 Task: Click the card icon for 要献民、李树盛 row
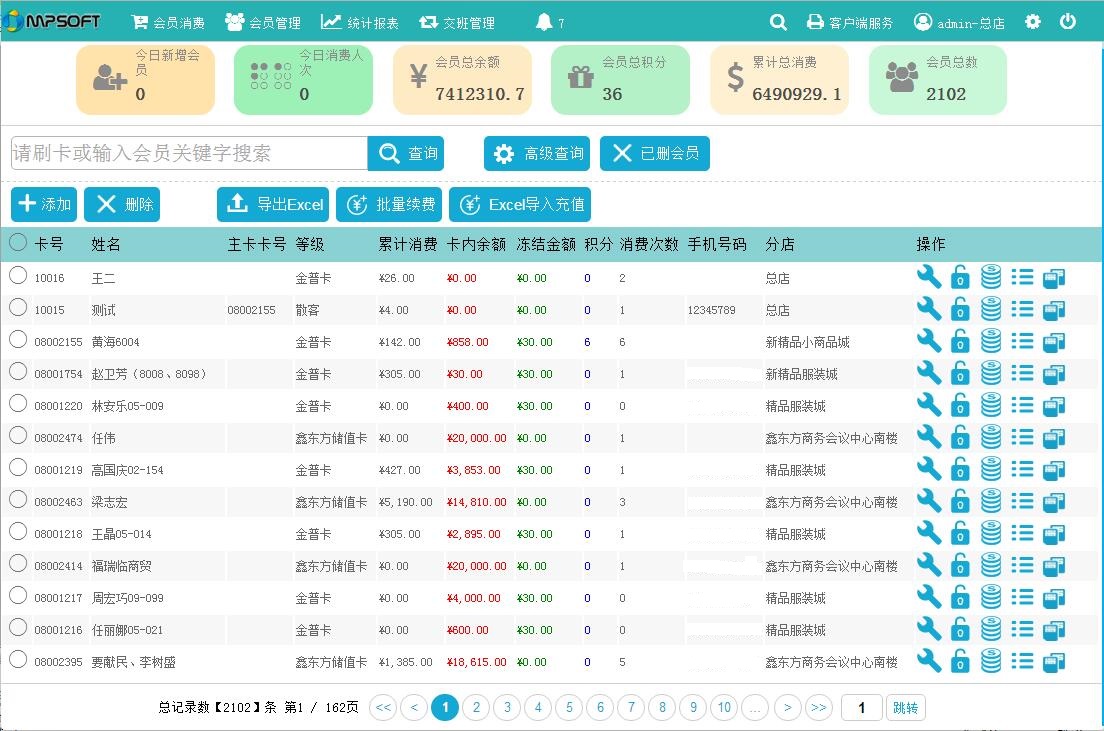[1054, 661]
